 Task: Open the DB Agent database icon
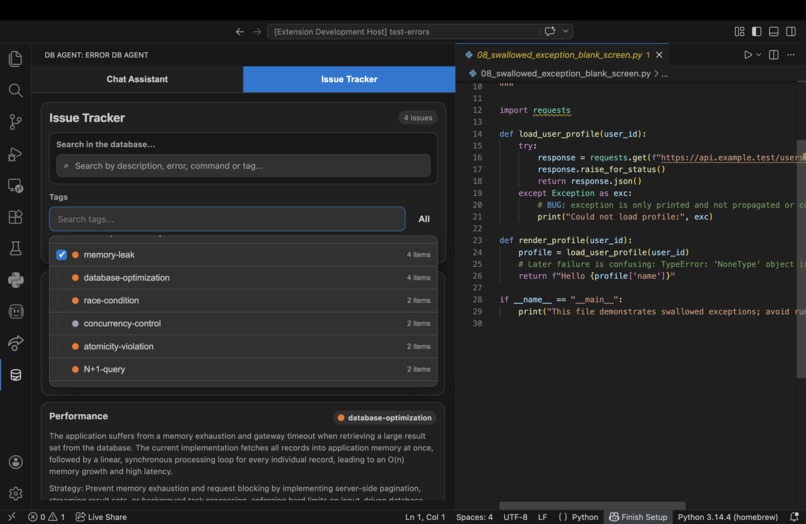[x=15, y=375]
